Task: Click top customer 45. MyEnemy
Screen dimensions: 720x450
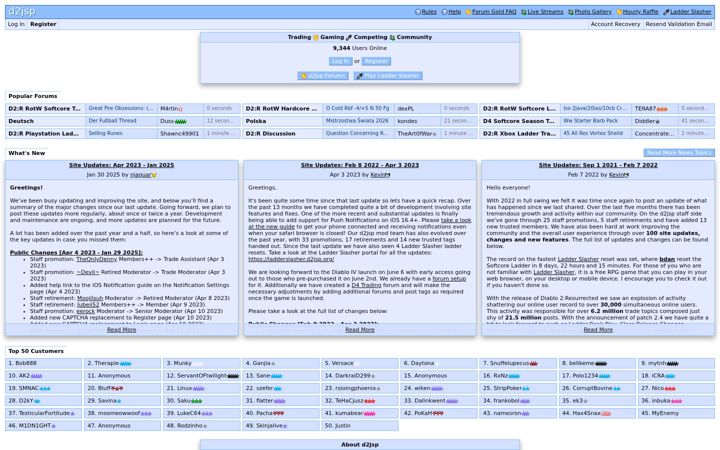Action: click(676, 413)
